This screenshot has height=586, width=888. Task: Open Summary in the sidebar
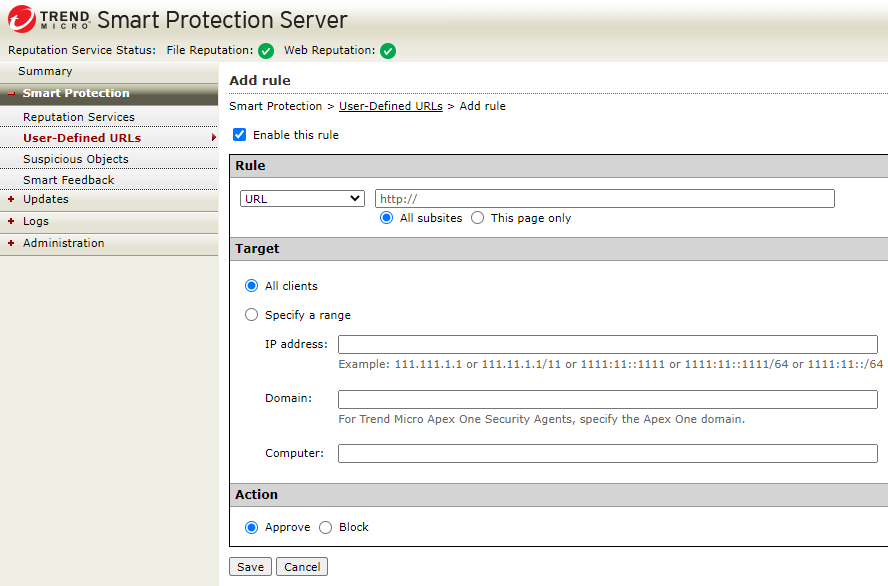point(45,72)
